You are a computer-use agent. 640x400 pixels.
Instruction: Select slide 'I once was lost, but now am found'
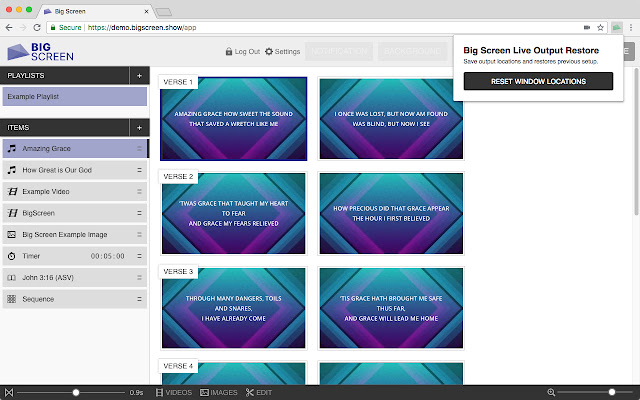[391, 119]
